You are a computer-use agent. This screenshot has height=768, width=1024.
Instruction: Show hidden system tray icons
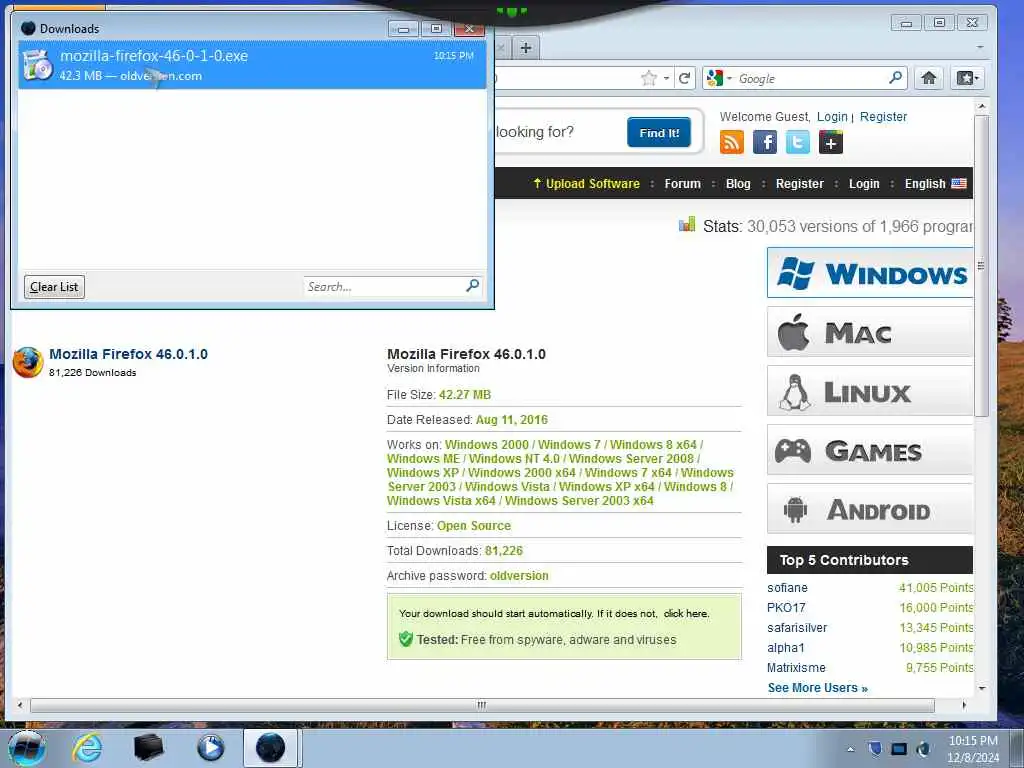[x=850, y=749]
